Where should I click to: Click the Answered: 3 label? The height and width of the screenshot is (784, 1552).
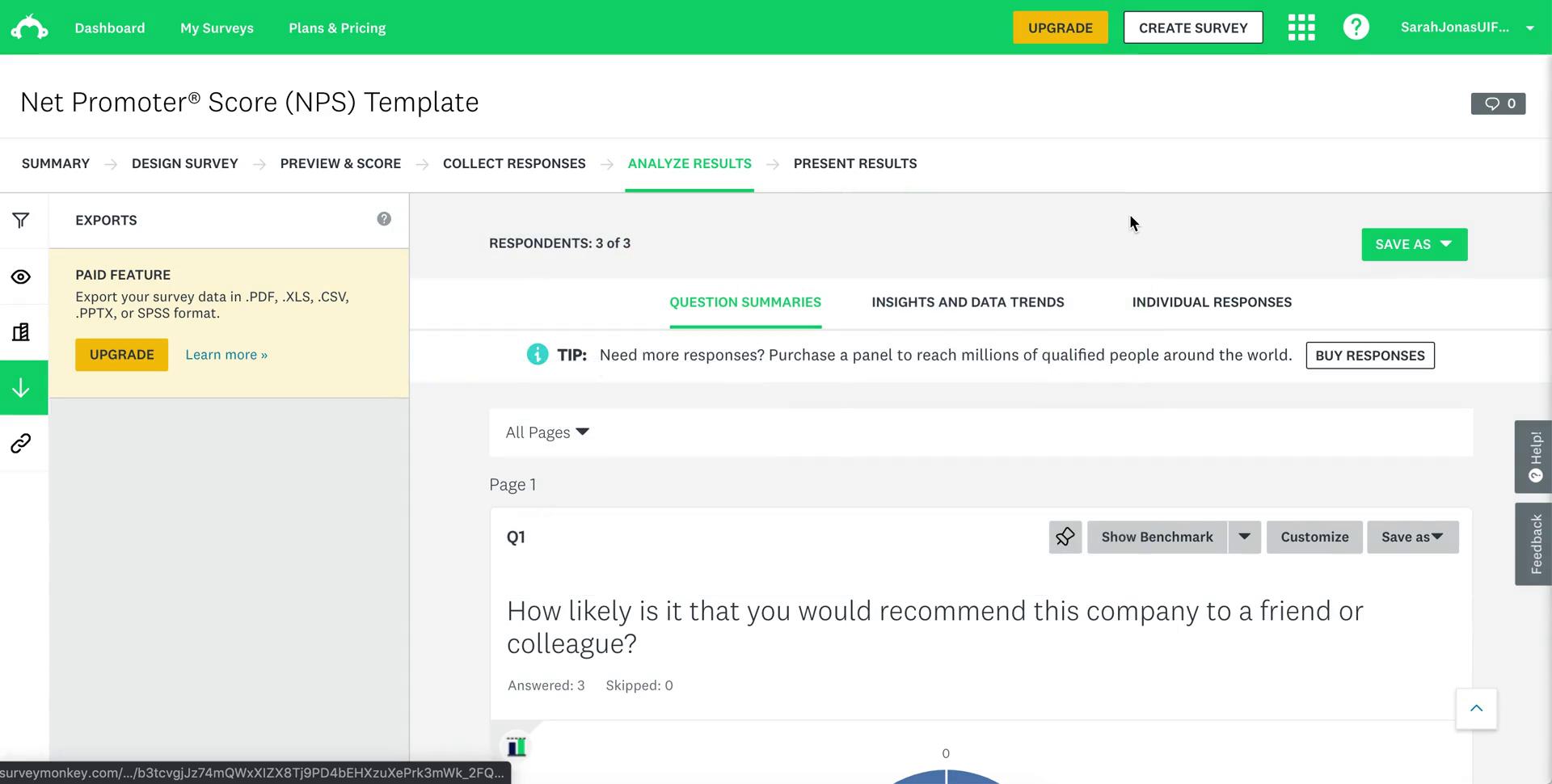tap(546, 685)
